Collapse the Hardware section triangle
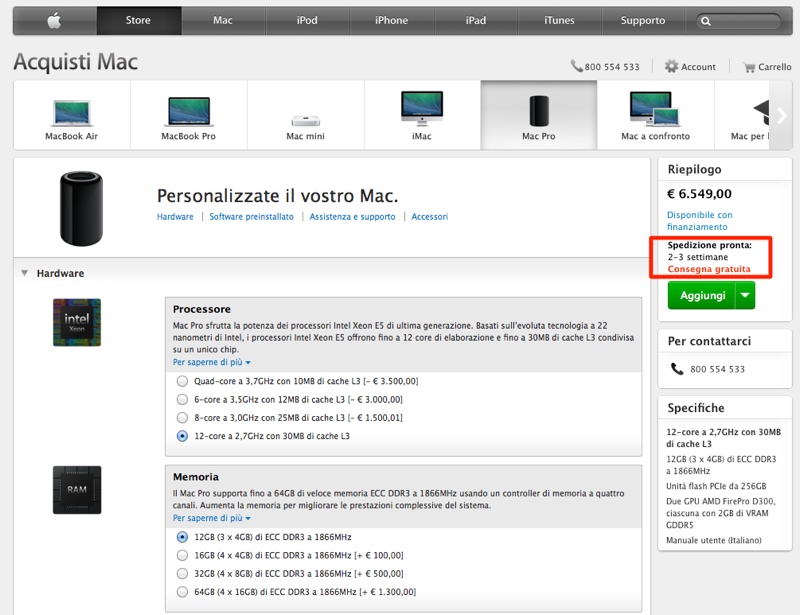Image resolution: width=800 pixels, height=615 pixels. pos(24,273)
